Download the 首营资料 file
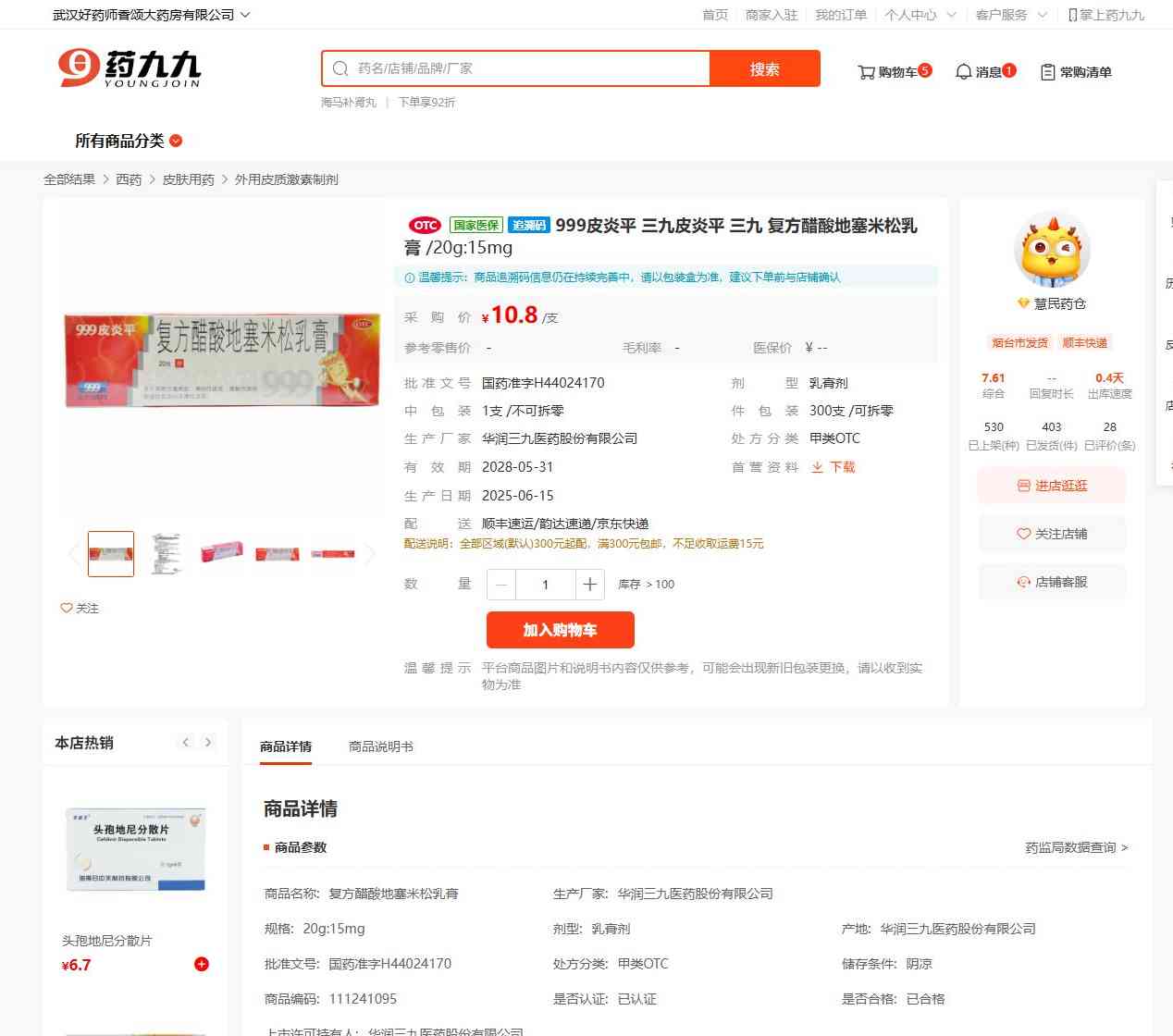This screenshot has width=1173, height=1036. [x=833, y=467]
